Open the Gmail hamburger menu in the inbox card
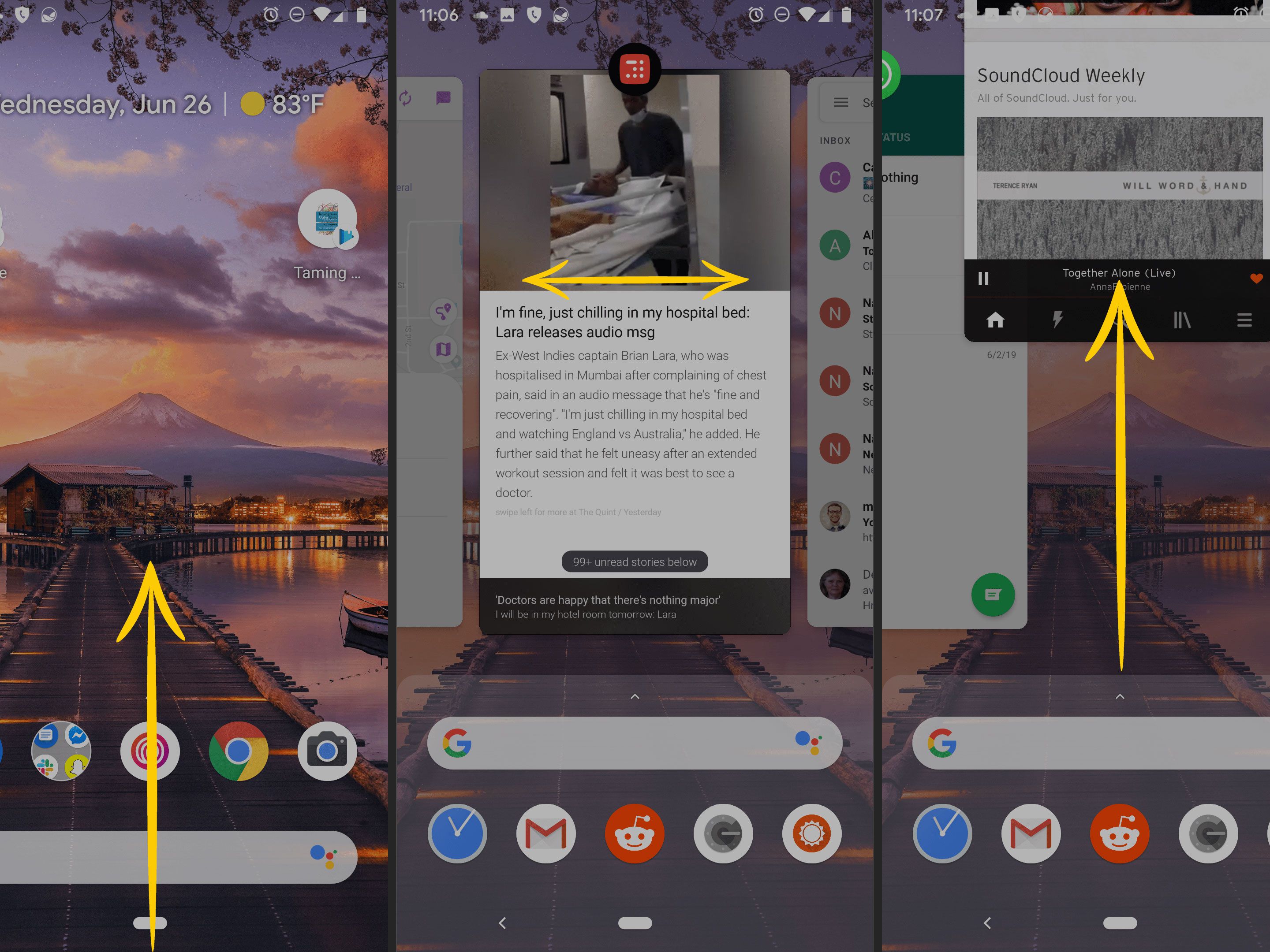Viewport: 1270px width, 952px height. 840,103
